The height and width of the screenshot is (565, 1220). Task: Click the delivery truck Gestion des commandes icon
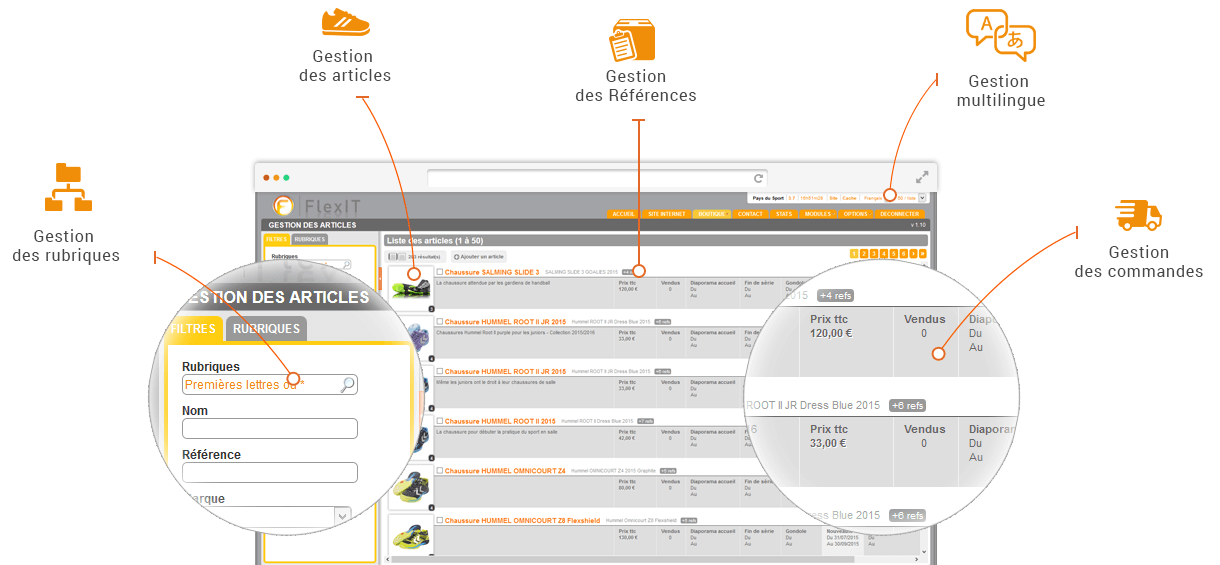tap(1138, 215)
